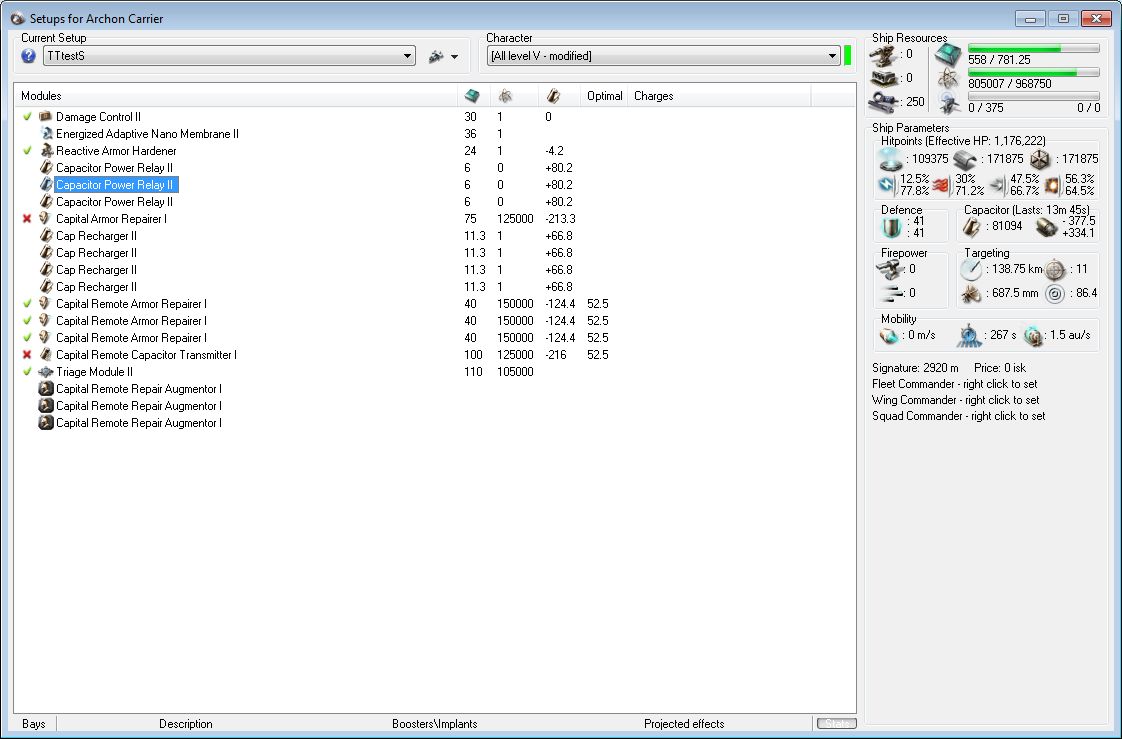Open the ship fitting browser icon
Image resolution: width=1122 pixels, height=739 pixels.
click(x=436, y=56)
